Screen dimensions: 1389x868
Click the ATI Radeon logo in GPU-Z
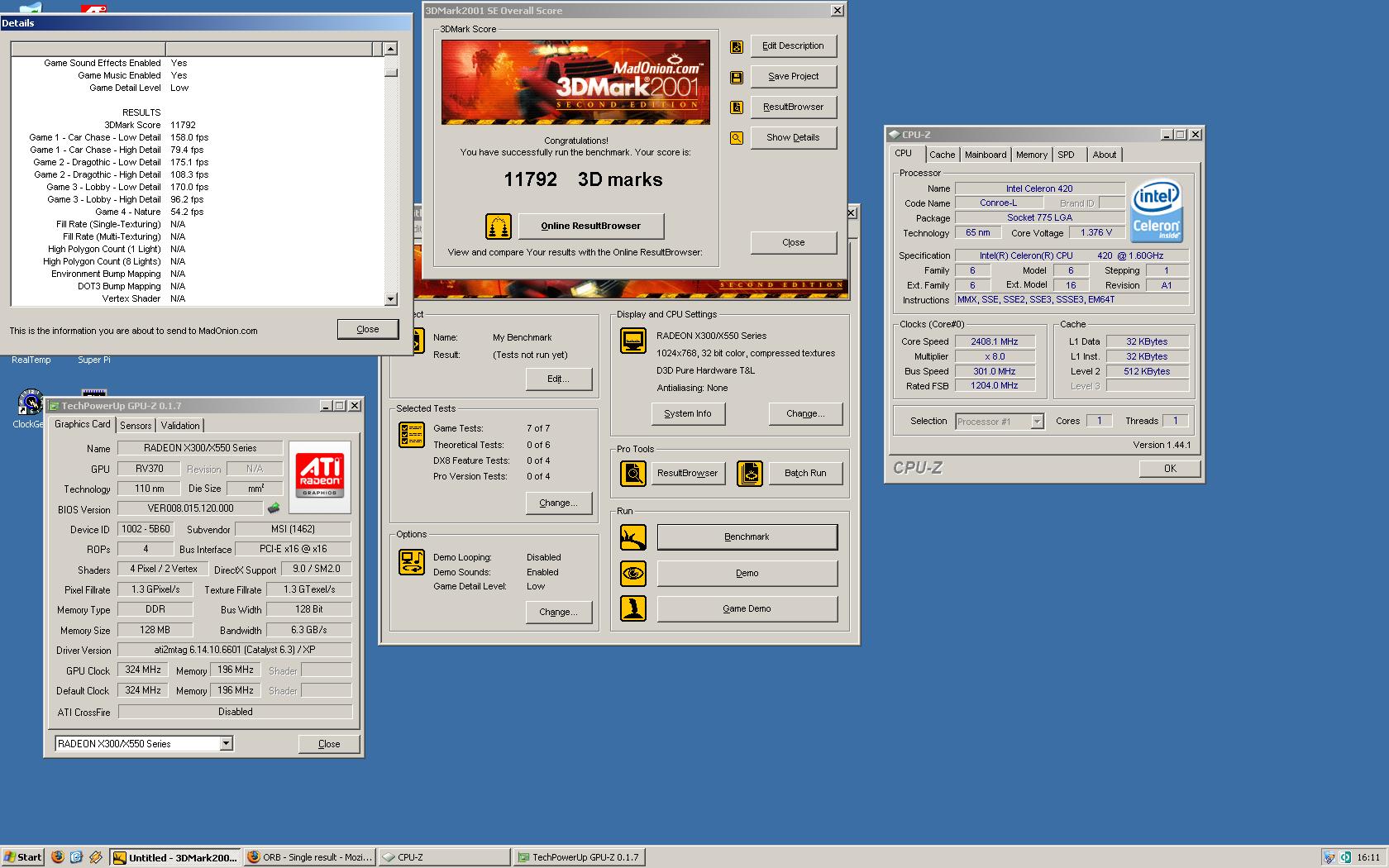pos(319,476)
